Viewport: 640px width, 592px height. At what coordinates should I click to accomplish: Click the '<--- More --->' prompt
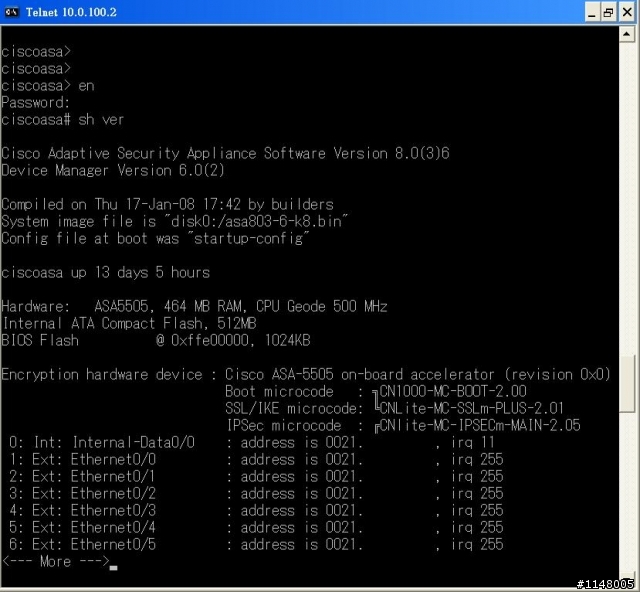point(56,562)
